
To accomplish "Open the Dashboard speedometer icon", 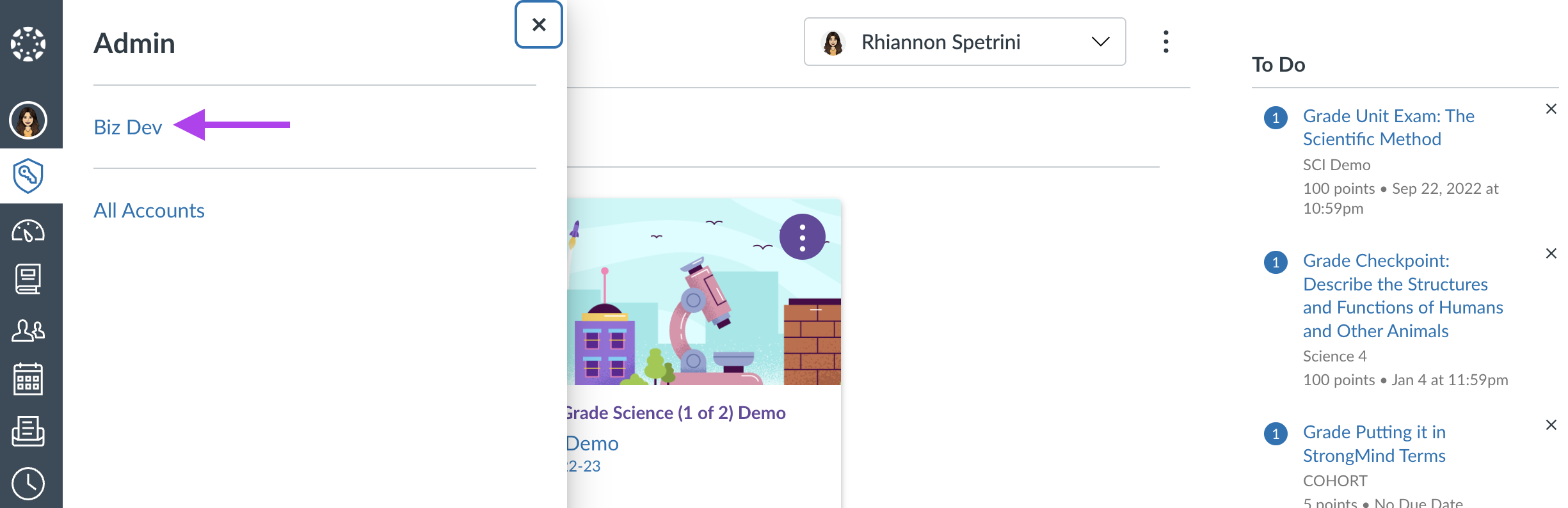I will (28, 231).
